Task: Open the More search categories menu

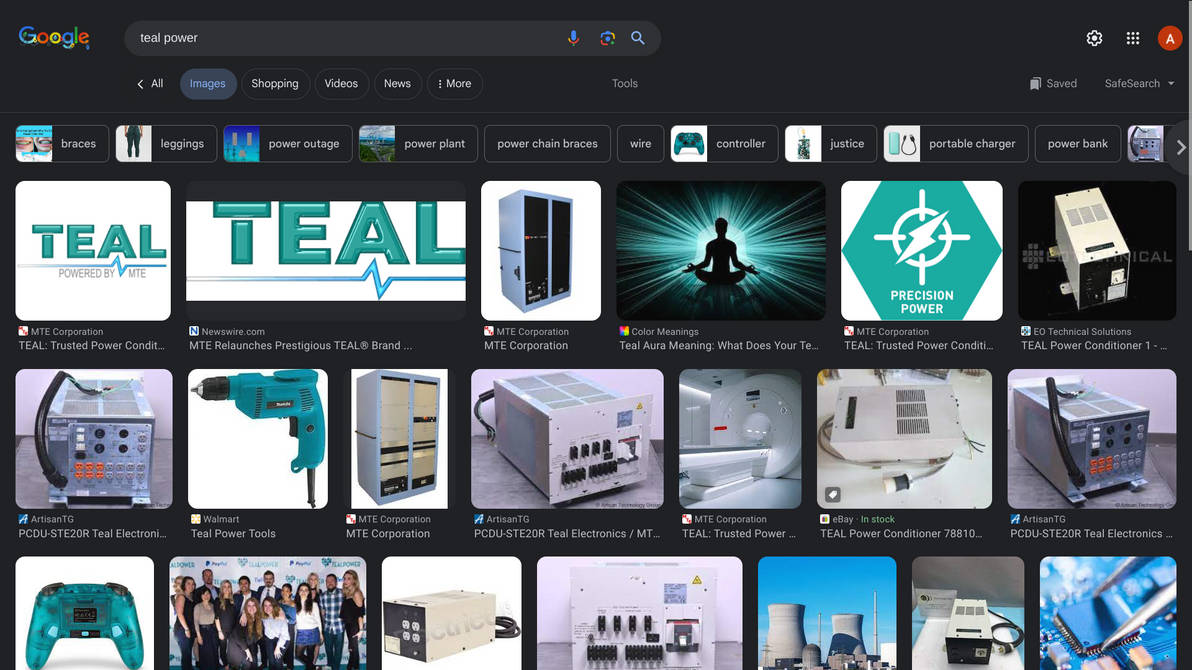Action: click(455, 84)
